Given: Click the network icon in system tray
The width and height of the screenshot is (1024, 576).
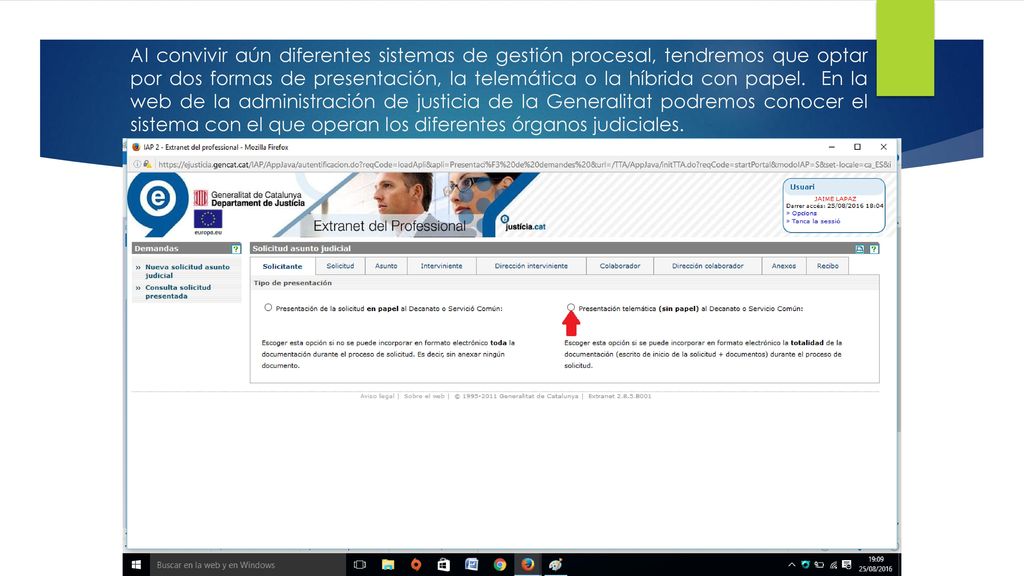Looking at the screenshot, I should click(833, 565).
